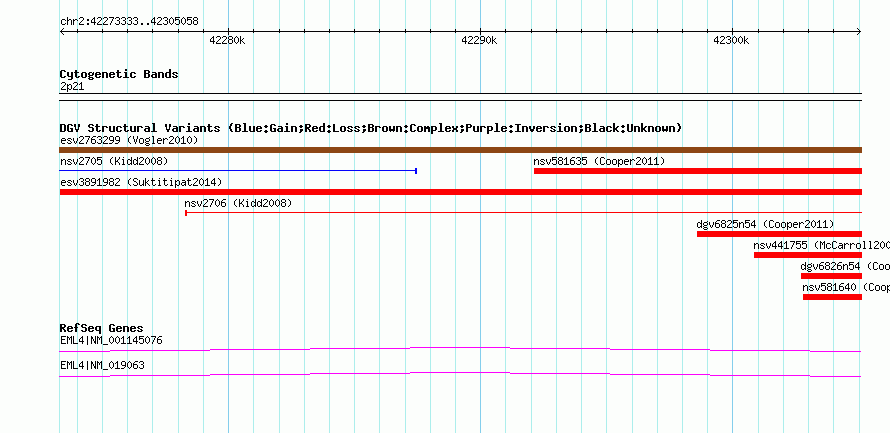Click the DGV Structural Variants track title
Image resolution: width=890 pixels, height=433 pixels.
coord(371,128)
